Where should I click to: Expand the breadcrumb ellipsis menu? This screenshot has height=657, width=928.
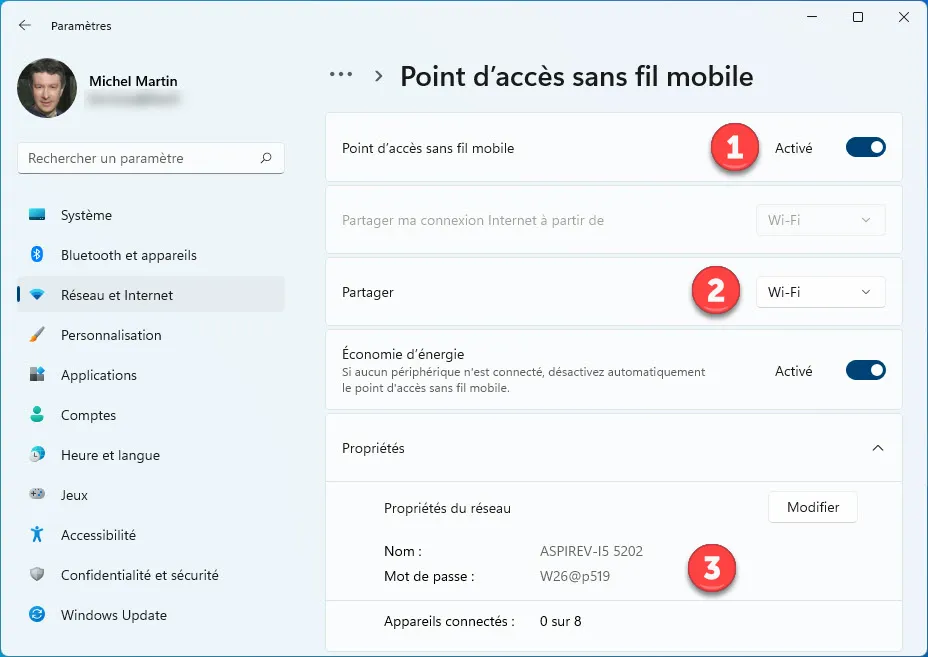coord(341,75)
